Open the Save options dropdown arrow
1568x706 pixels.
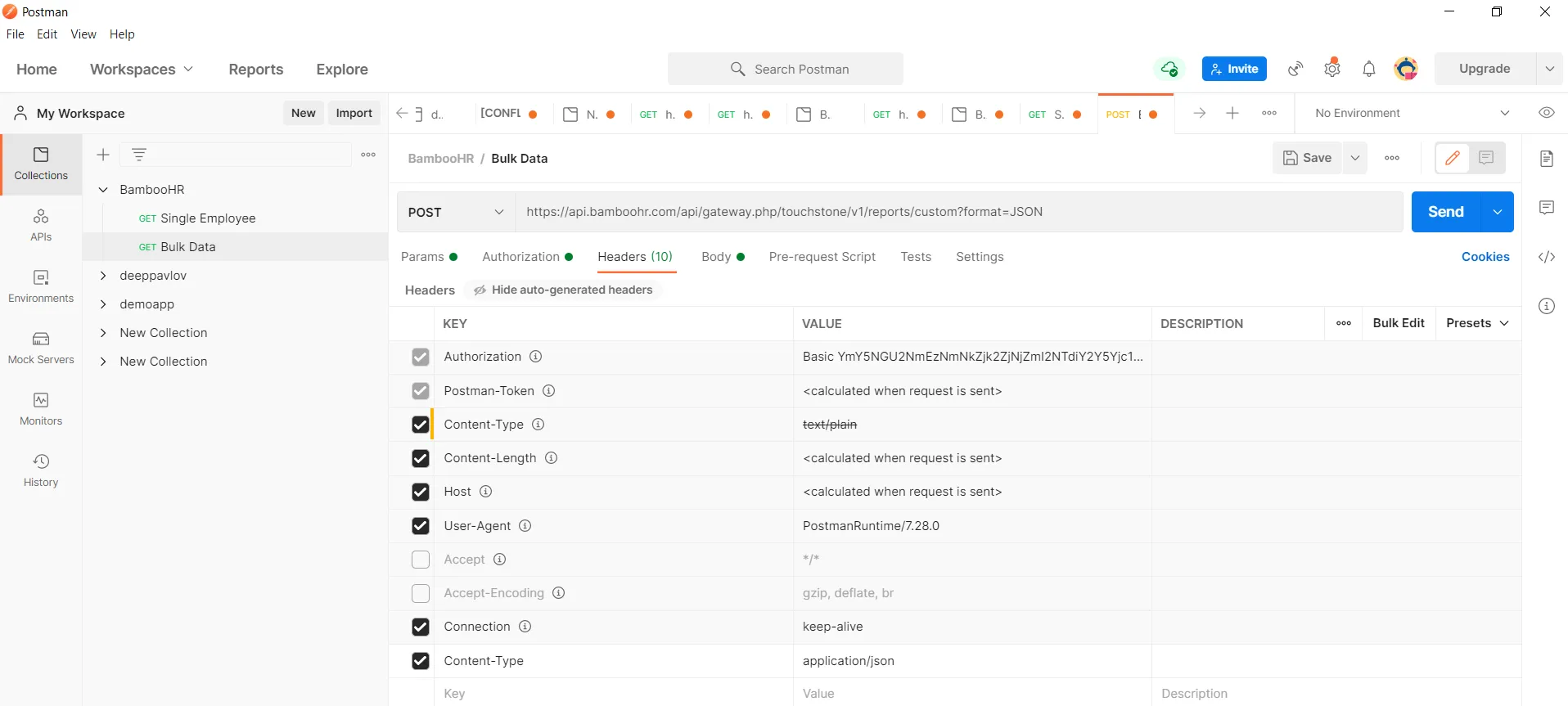(x=1355, y=158)
